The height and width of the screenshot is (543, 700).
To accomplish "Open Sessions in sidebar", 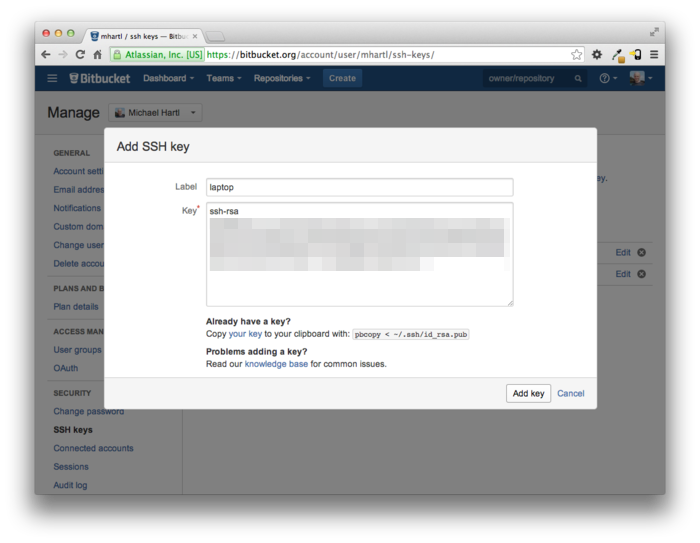I will point(71,466).
